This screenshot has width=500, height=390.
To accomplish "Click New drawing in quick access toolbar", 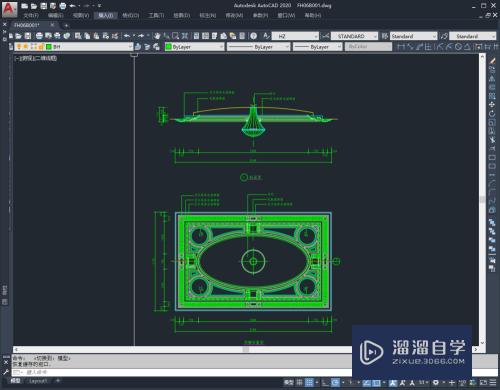I will pyautogui.click(x=25, y=6).
